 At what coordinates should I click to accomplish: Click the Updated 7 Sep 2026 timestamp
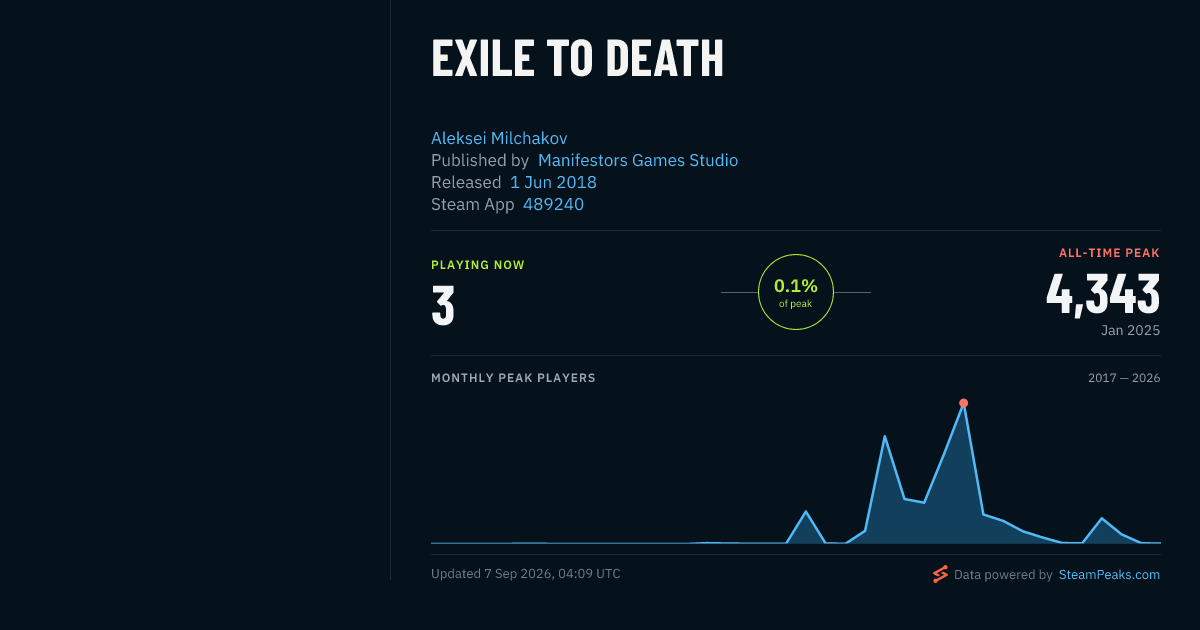tap(526, 574)
